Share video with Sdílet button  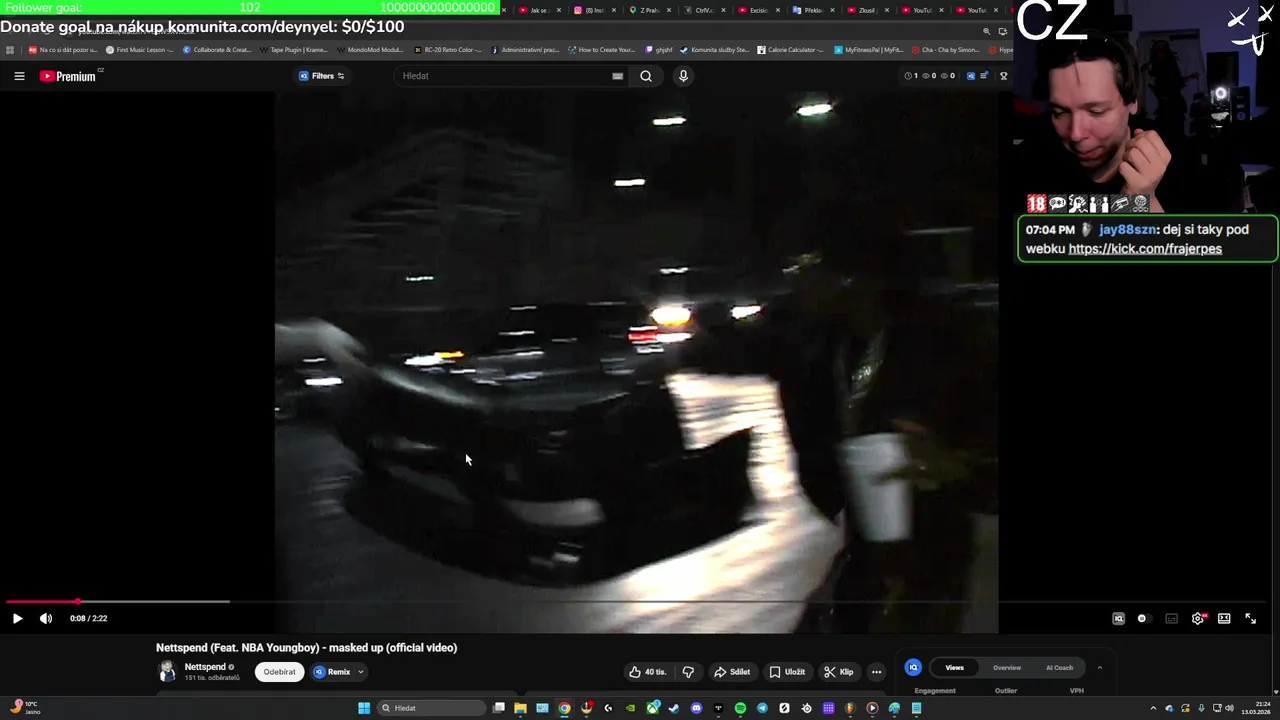(732, 672)
